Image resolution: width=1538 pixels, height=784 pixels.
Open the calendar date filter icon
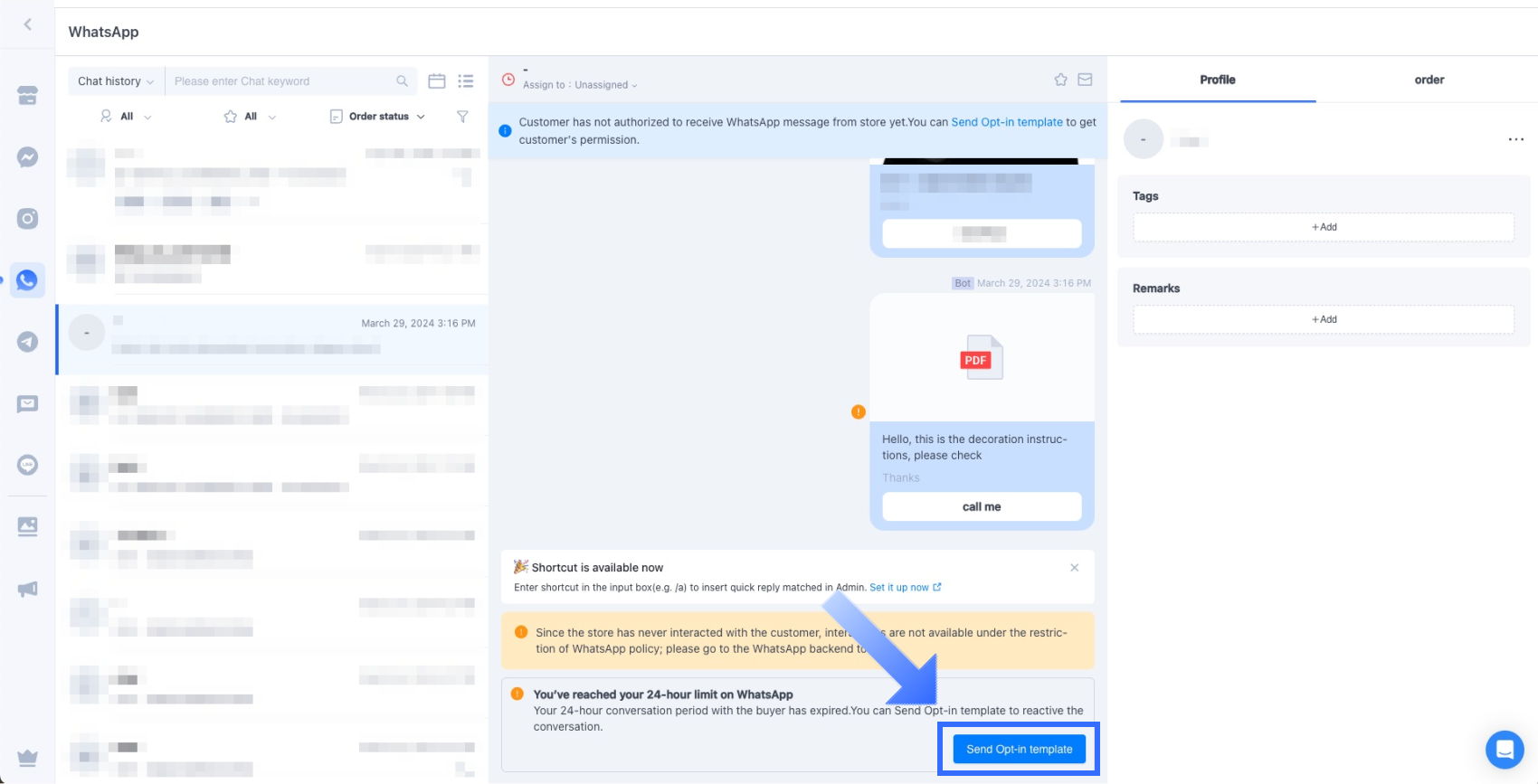click(437, 81)
